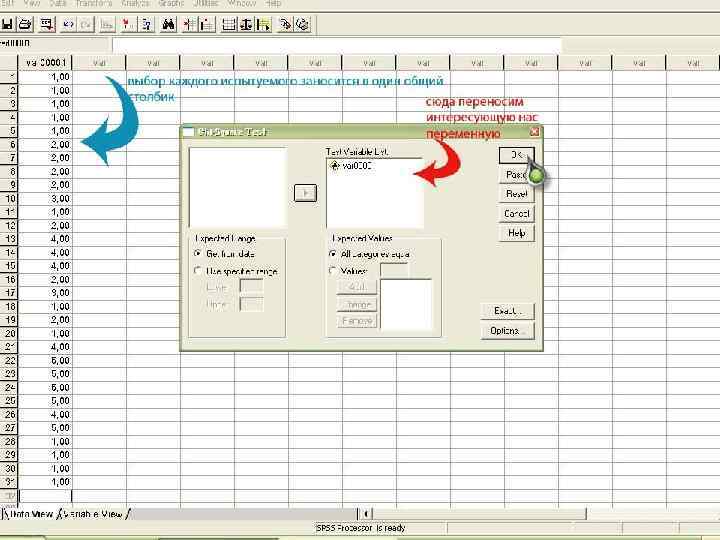Click the Lower range input field
Screen dimensions: 720x540
(x=252, y=287)
